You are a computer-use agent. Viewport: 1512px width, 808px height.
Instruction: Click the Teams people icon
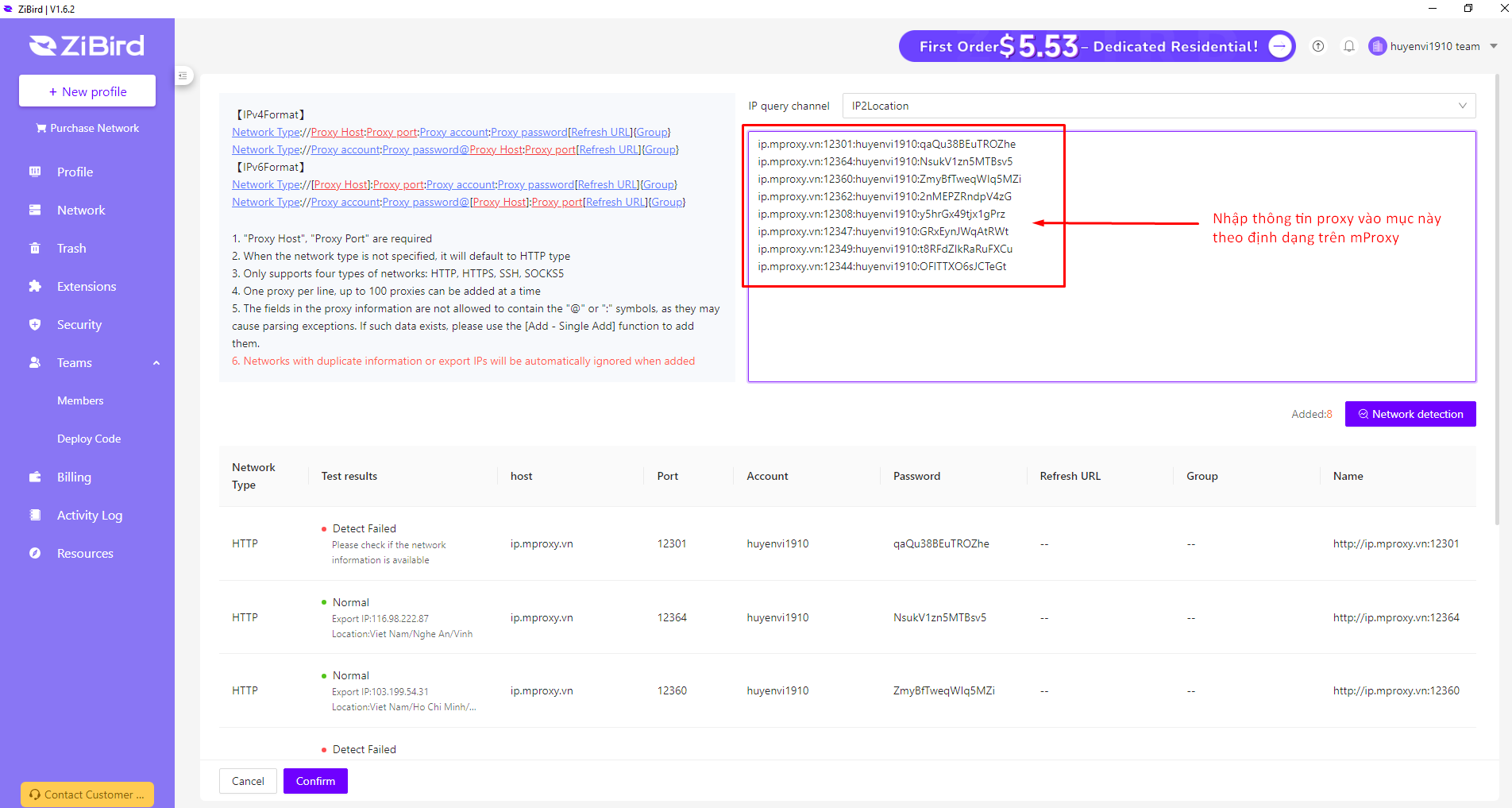(x=35, y=362)
